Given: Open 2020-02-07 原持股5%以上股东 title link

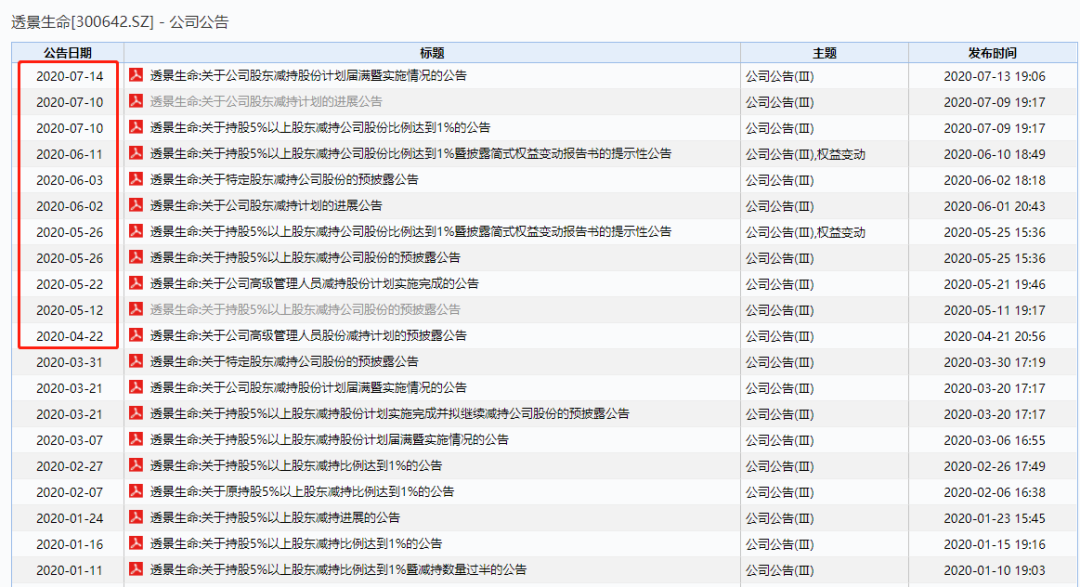Looking at the screenshot, I should click(302, 491).
